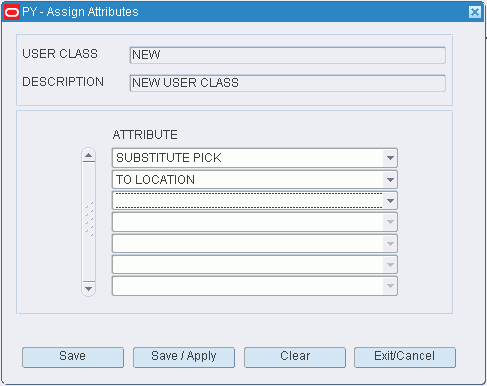Image resolution: width=487 pixels, height=386 pixels.
Task: Click the Exit/Cancel button
Action: (405, 357)
